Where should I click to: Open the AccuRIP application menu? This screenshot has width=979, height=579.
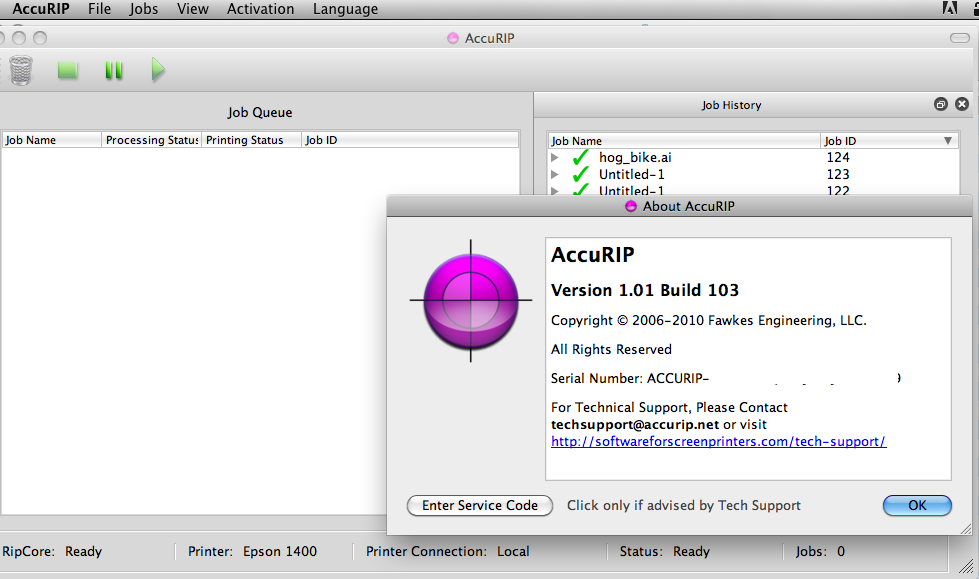(41, 9)
